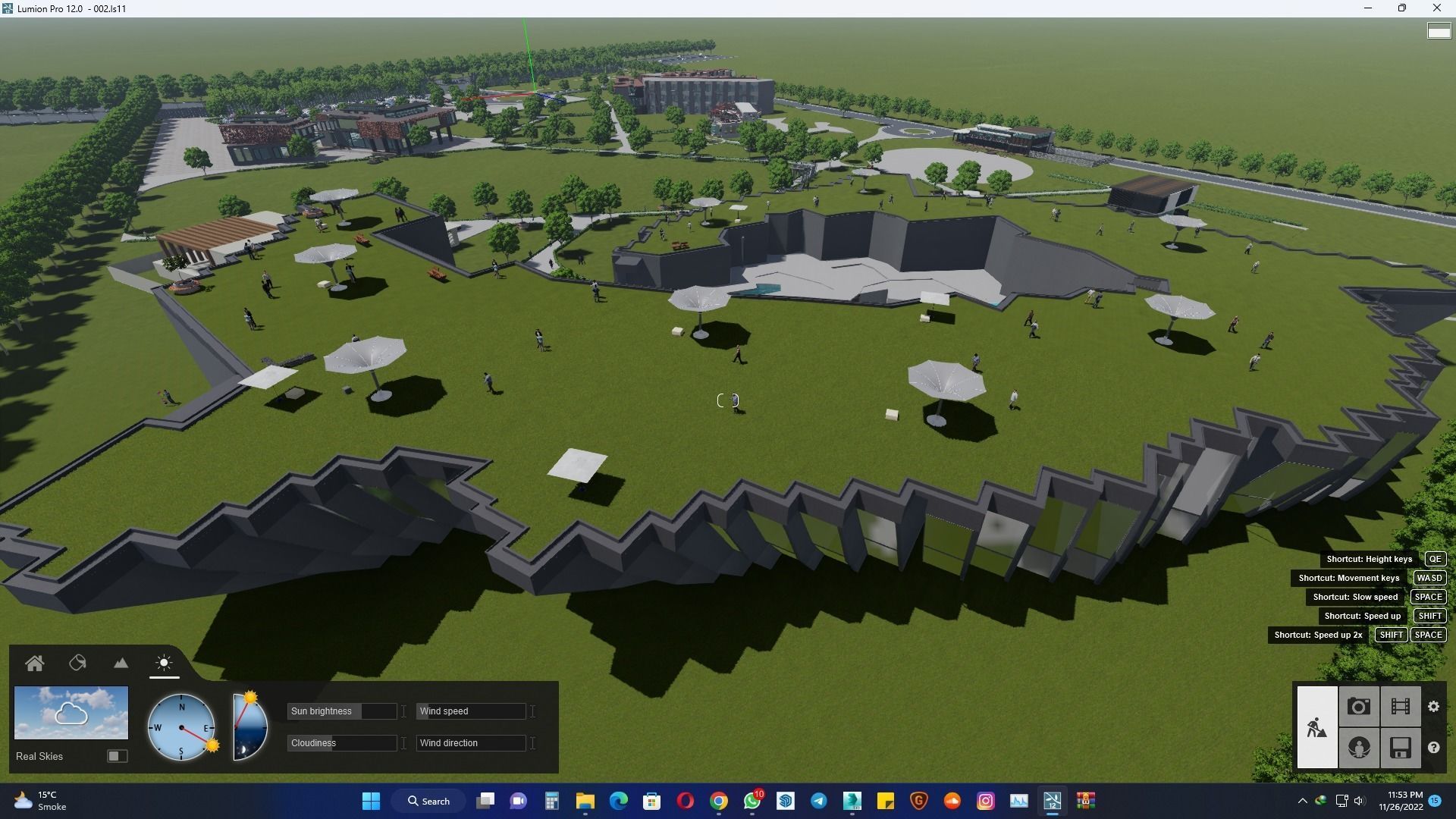Select the Weather sun tab

[x=164, y=664]
